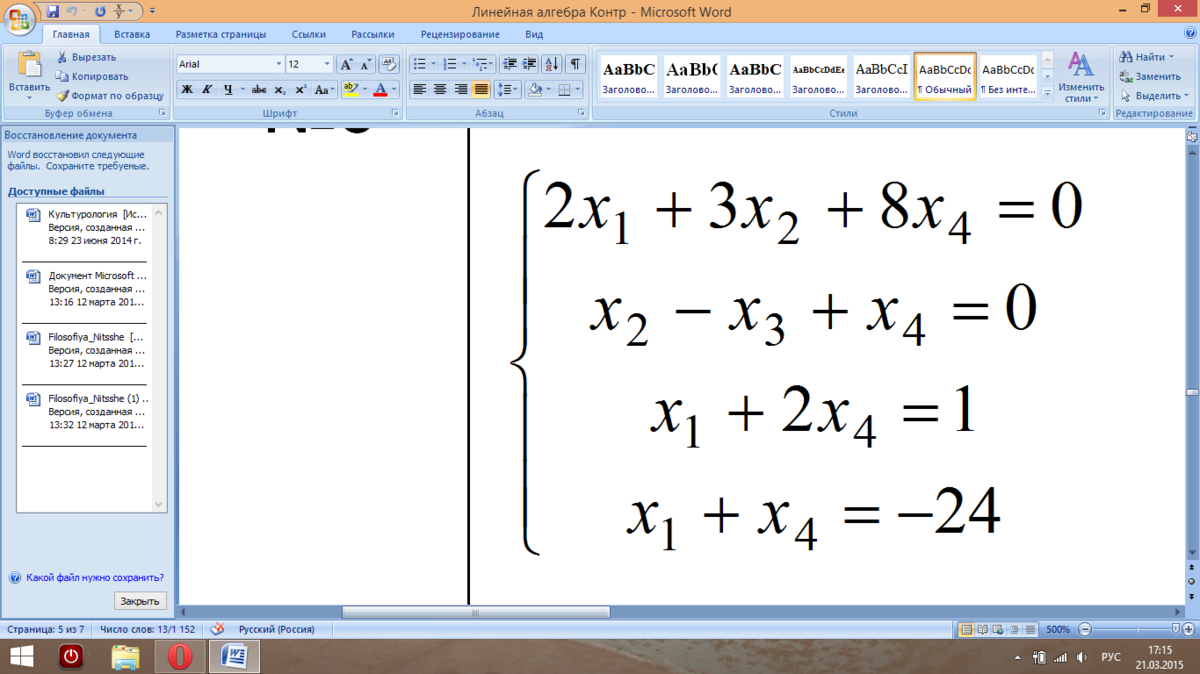Expand the Найти dropdown arrow

click(x=1172, y=57)
